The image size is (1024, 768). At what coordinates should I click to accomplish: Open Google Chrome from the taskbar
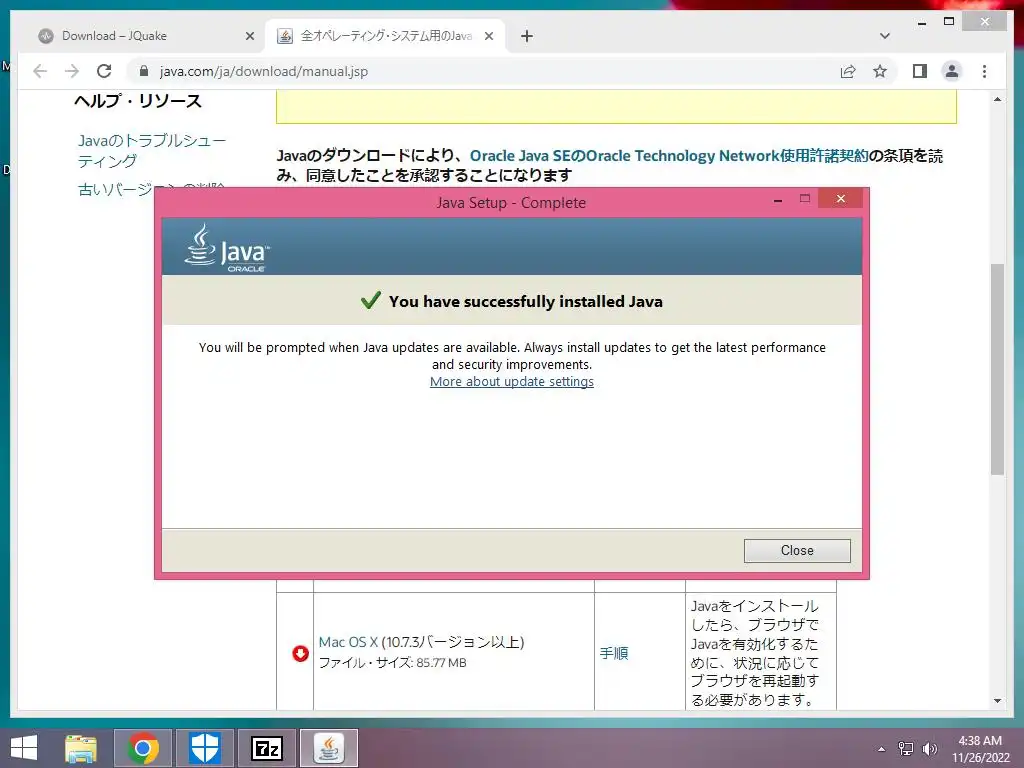(143, 748)
